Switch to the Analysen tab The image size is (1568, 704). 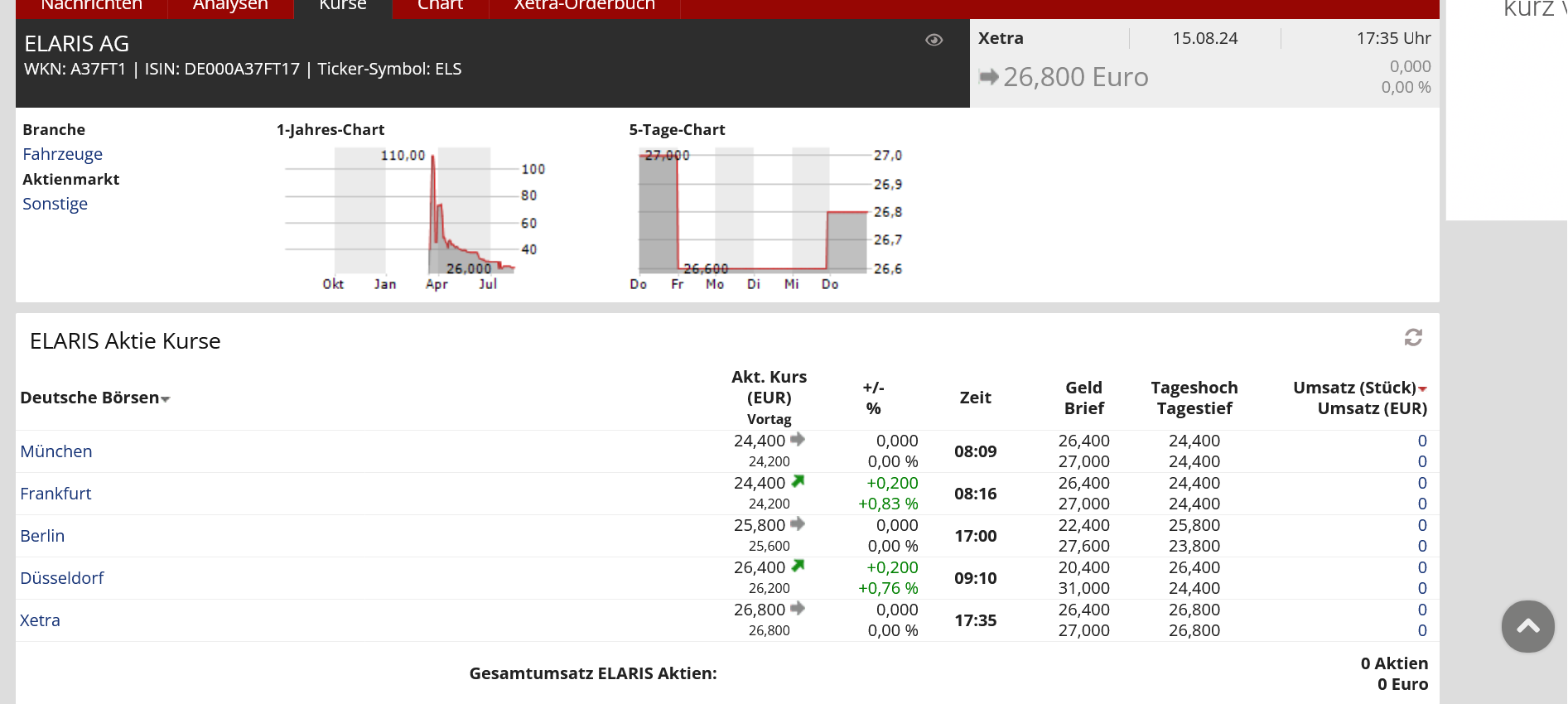point(230,6)
